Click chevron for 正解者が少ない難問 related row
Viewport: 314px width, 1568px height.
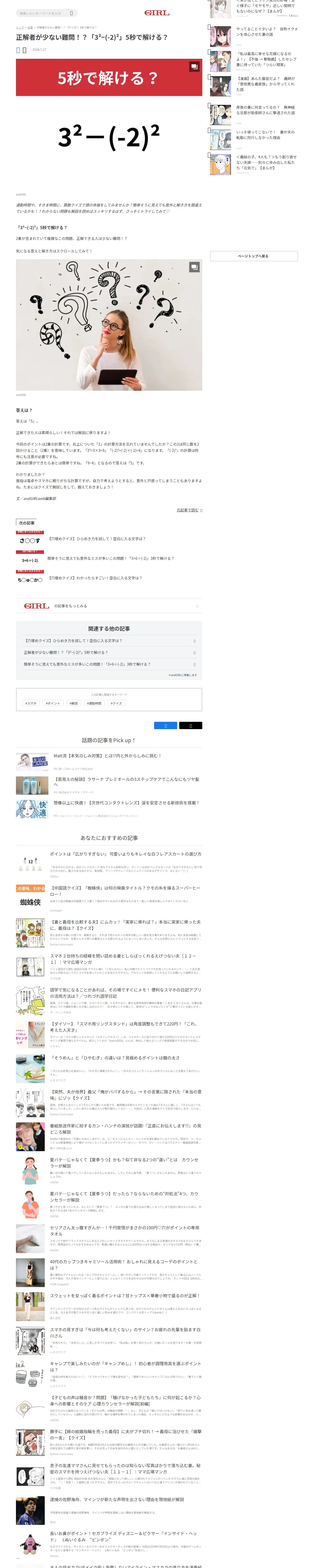pyautogui.click(x=194, y=653)
